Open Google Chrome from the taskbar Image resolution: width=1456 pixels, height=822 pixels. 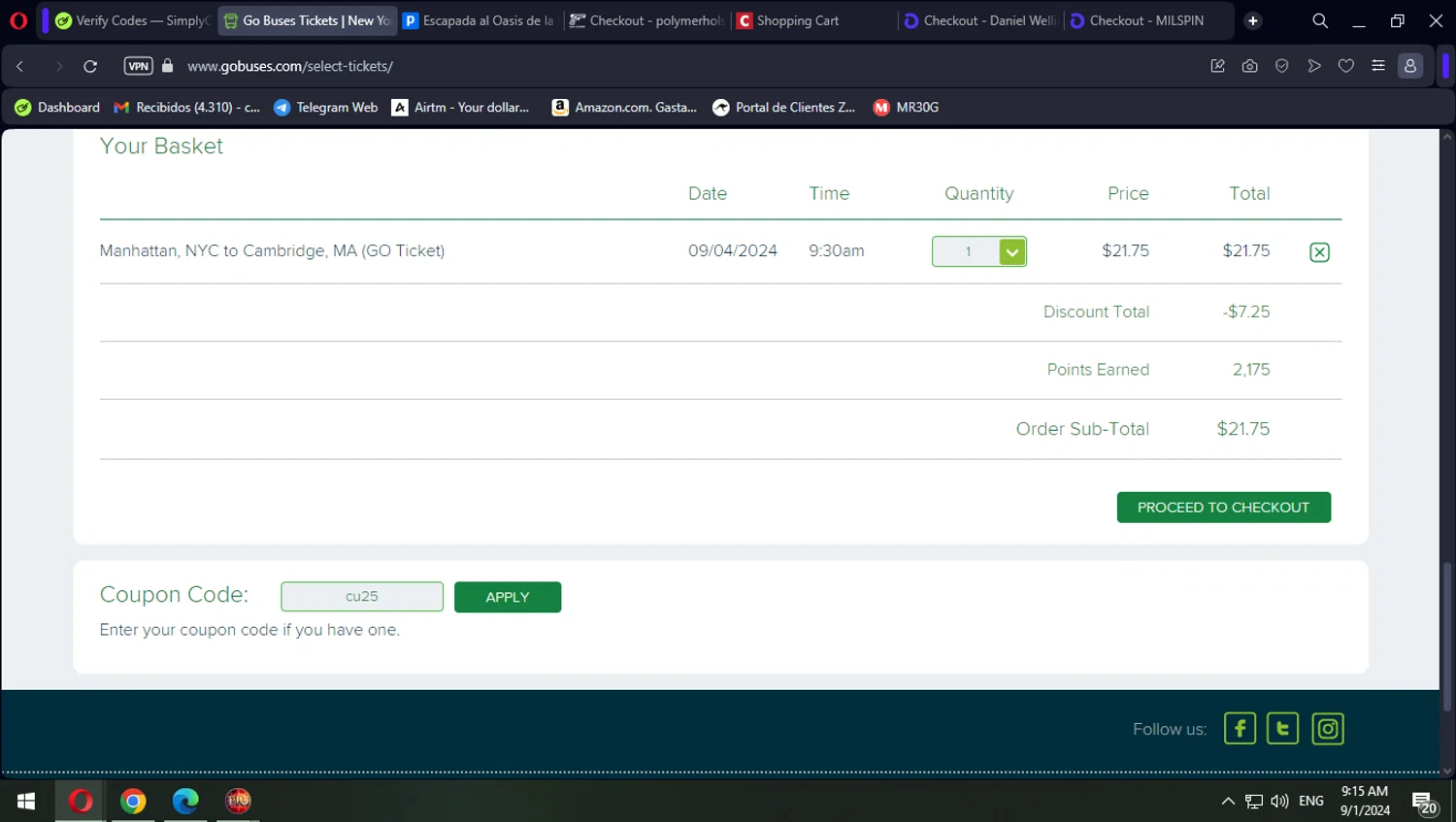coord(133,801)
